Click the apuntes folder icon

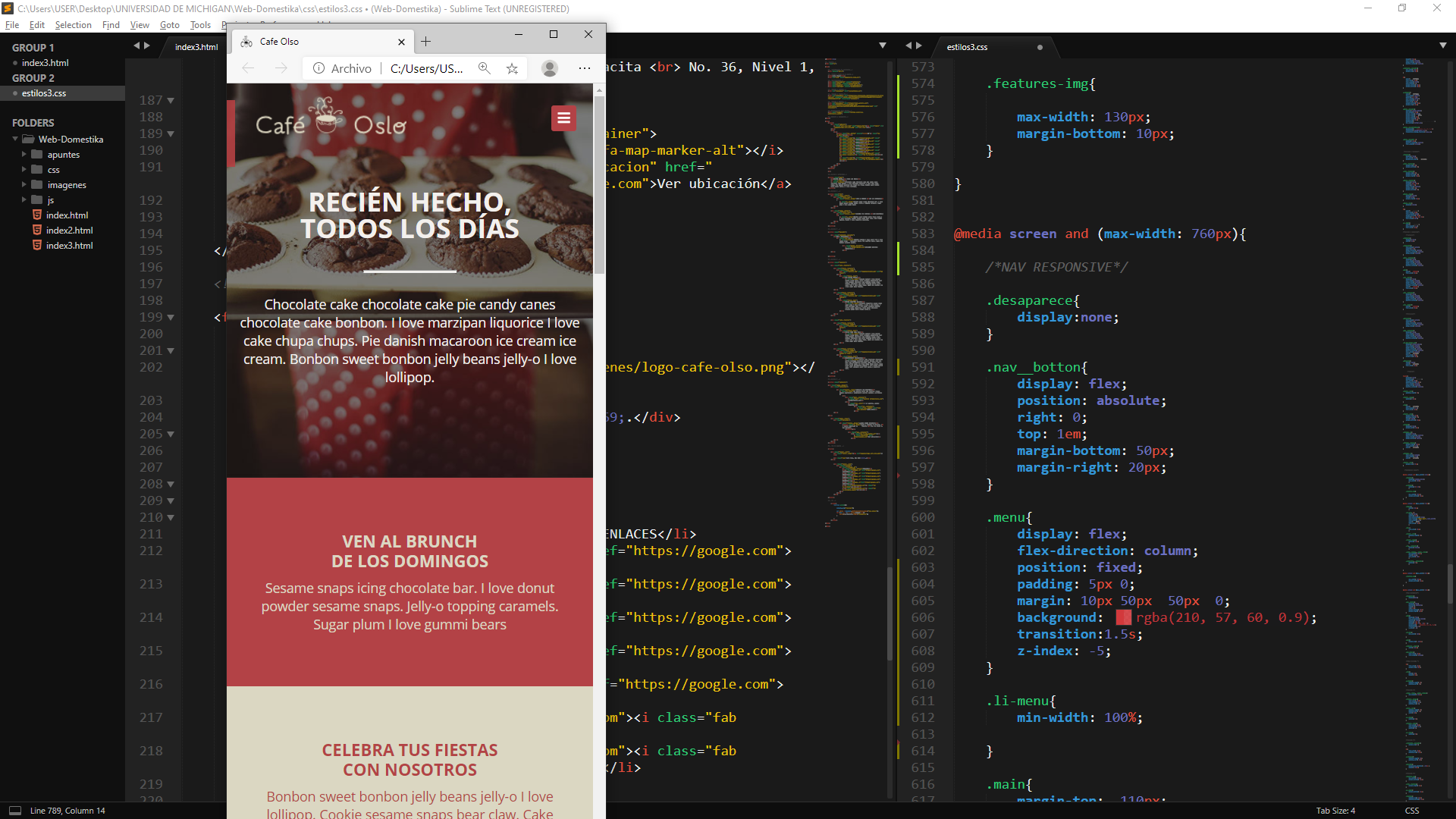point(36,155)
